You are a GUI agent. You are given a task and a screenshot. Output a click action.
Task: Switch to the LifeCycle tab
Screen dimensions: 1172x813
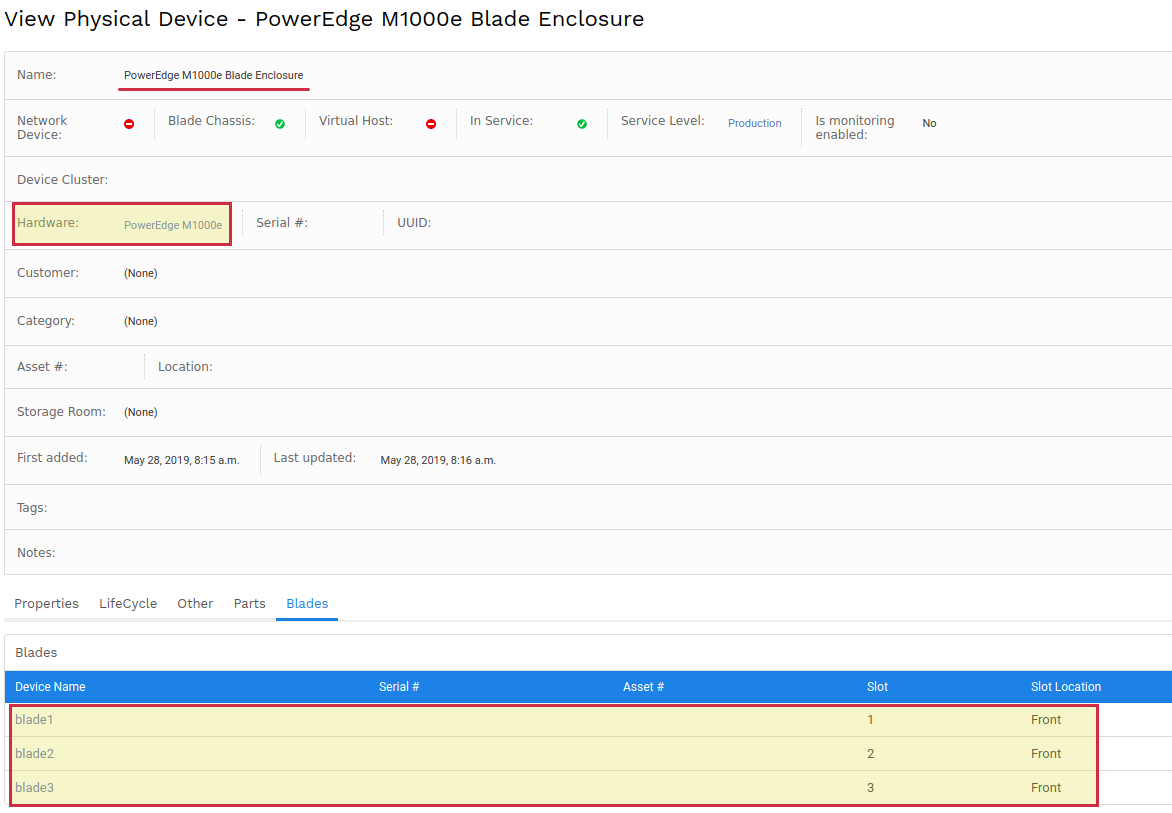click(128, 603)
